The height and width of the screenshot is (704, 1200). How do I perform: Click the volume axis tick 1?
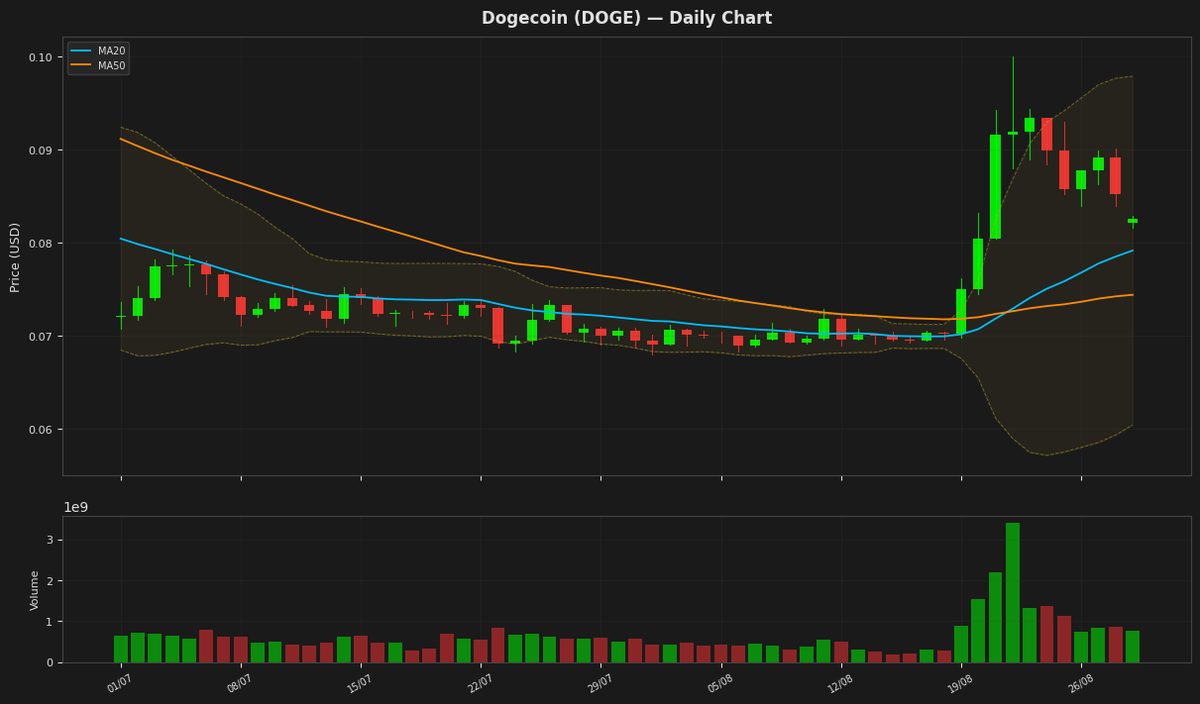point(48,622)
